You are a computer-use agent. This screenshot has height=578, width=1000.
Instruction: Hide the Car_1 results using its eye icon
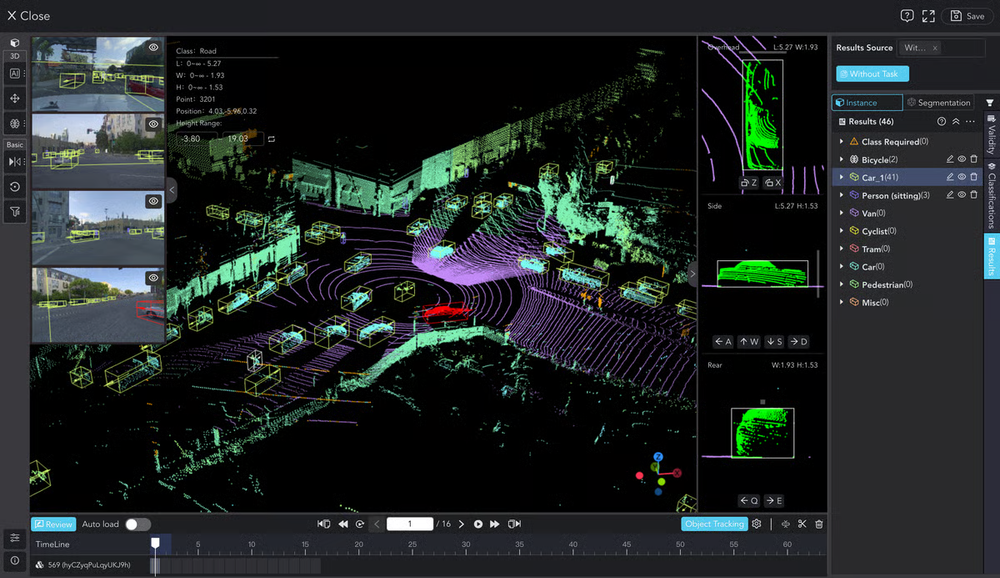point(962,176)
